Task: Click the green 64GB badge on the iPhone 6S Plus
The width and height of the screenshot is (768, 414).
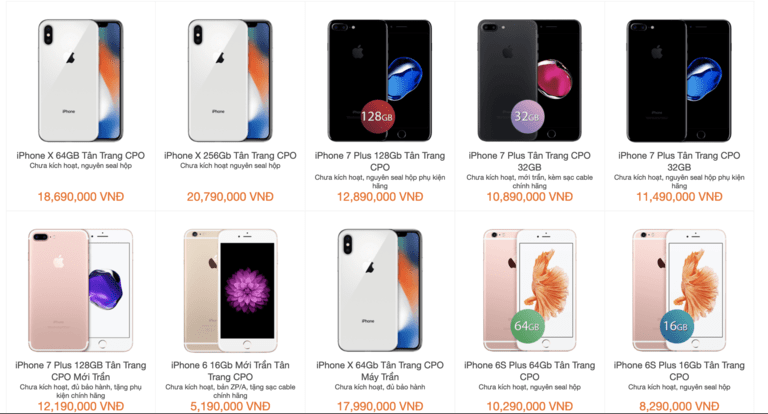Action: 527,326
